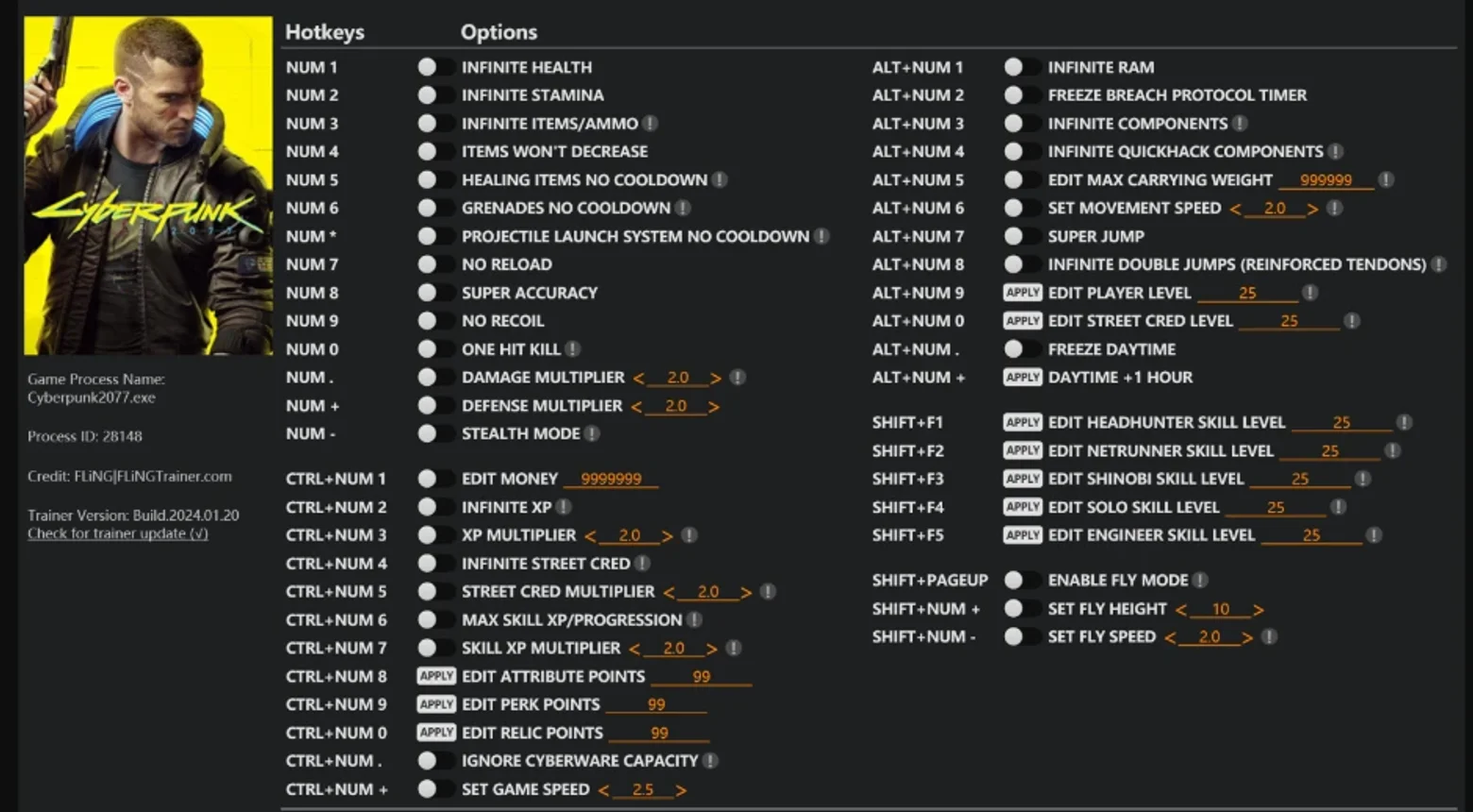Click the Damage Multiplier value field
The height and width of the screenshot is (812, 1473).
(x=678, y=378)
